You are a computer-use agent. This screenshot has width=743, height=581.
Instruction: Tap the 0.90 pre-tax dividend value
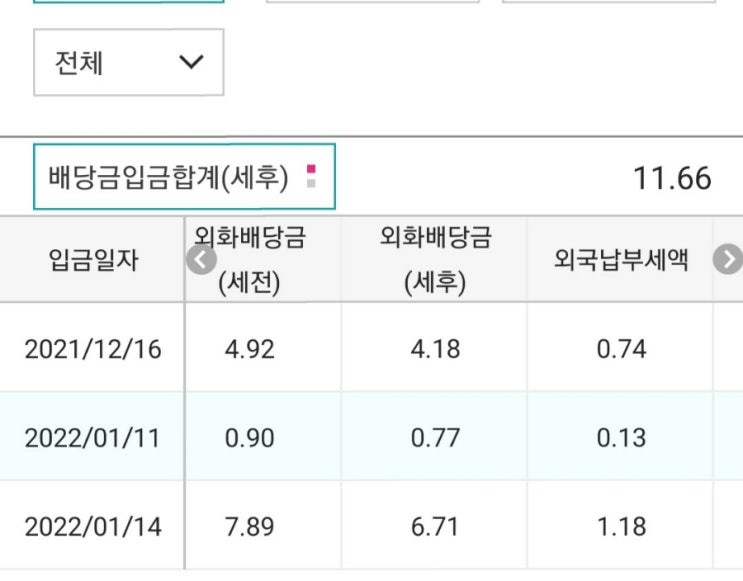click(249, 437)
